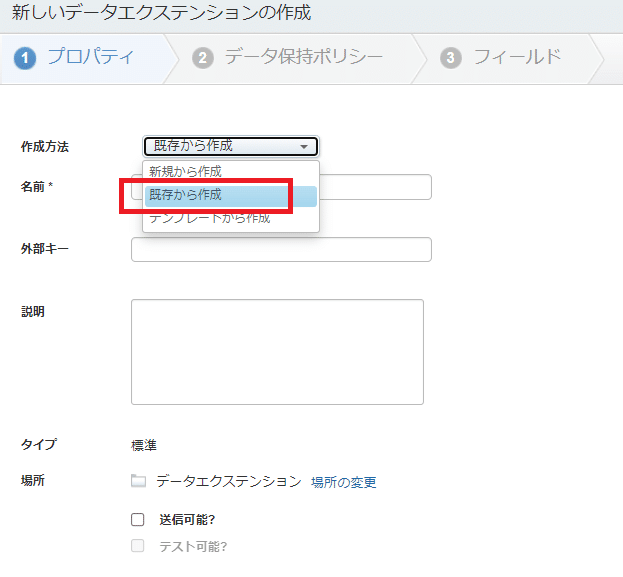Click the 場所 field label
Viewport: 623px width, 577px height.
(x=33, y=480)
